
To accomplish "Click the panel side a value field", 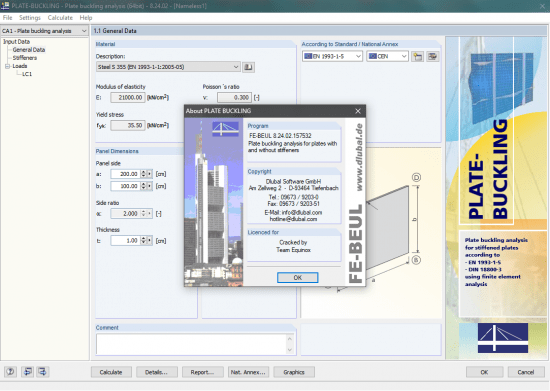I will click(x=125, y=174).
